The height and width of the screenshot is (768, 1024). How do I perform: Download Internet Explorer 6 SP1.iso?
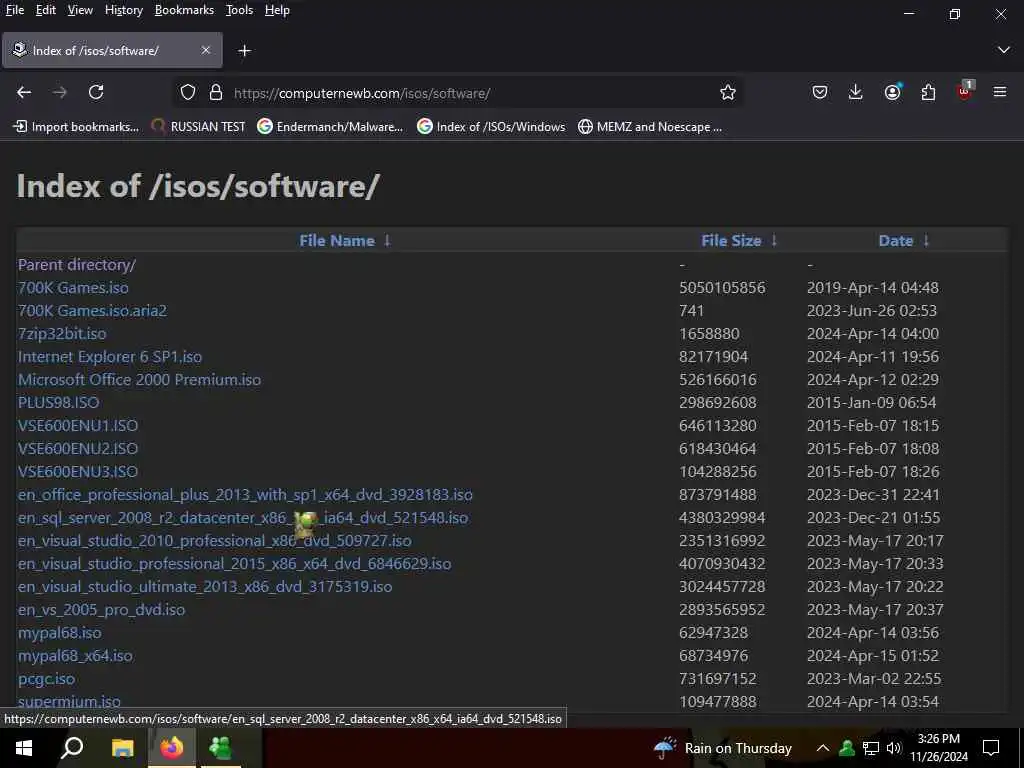[x=110, y=357]
